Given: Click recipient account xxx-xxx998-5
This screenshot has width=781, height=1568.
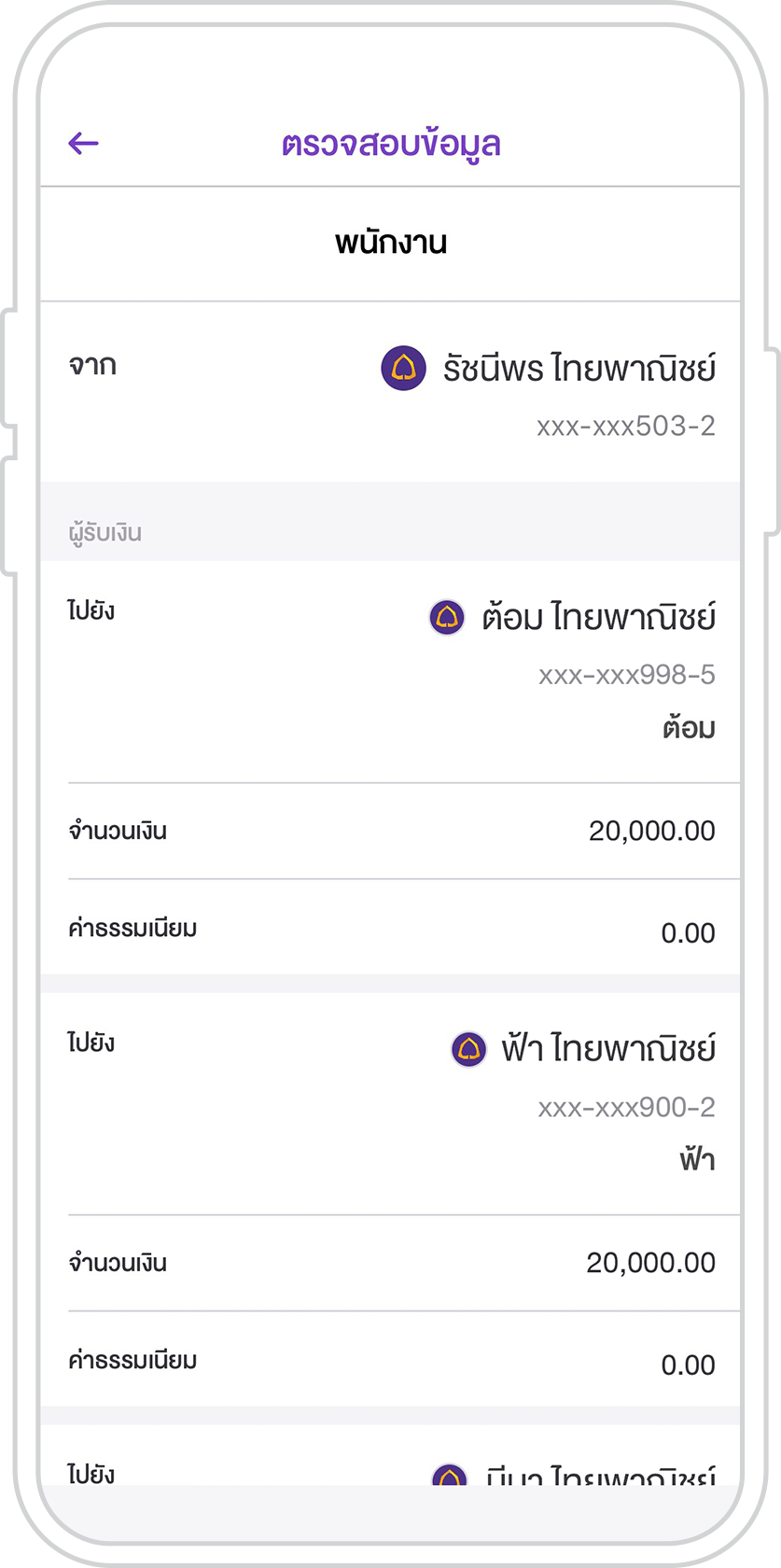Looking at the screenshot, I should coord(626,675).
